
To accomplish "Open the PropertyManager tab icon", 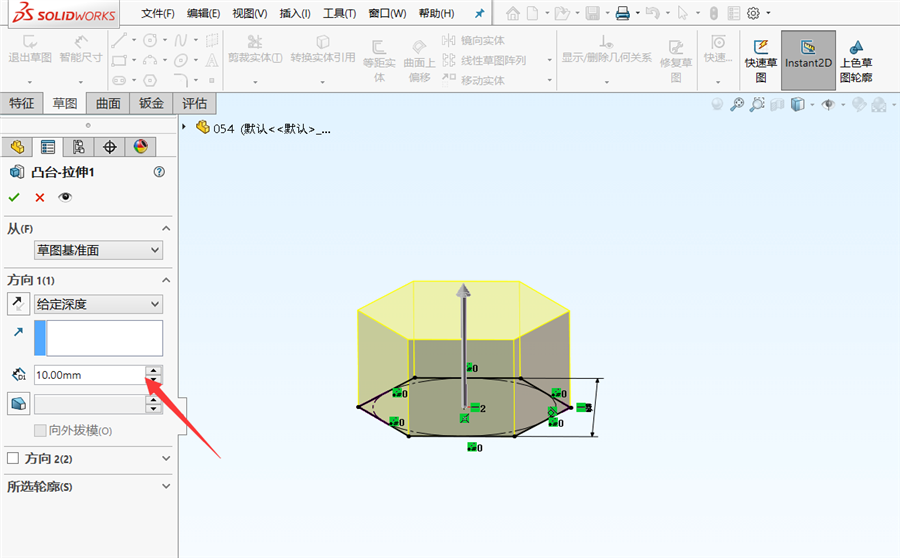I will [x=48, y=147].
